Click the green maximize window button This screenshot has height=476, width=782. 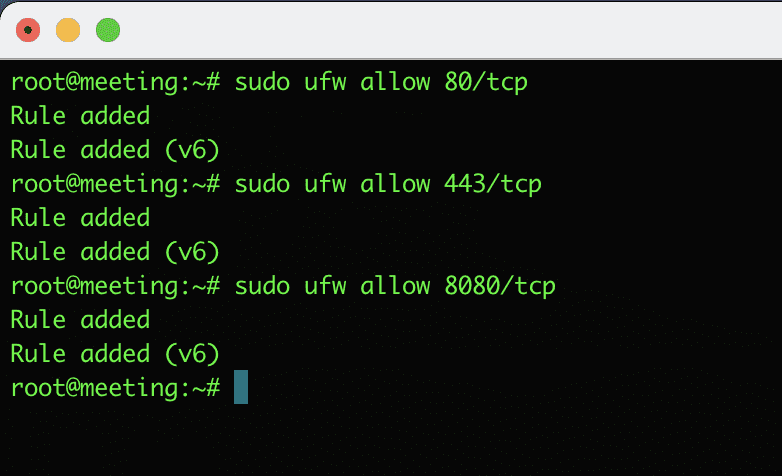(108, 30)
